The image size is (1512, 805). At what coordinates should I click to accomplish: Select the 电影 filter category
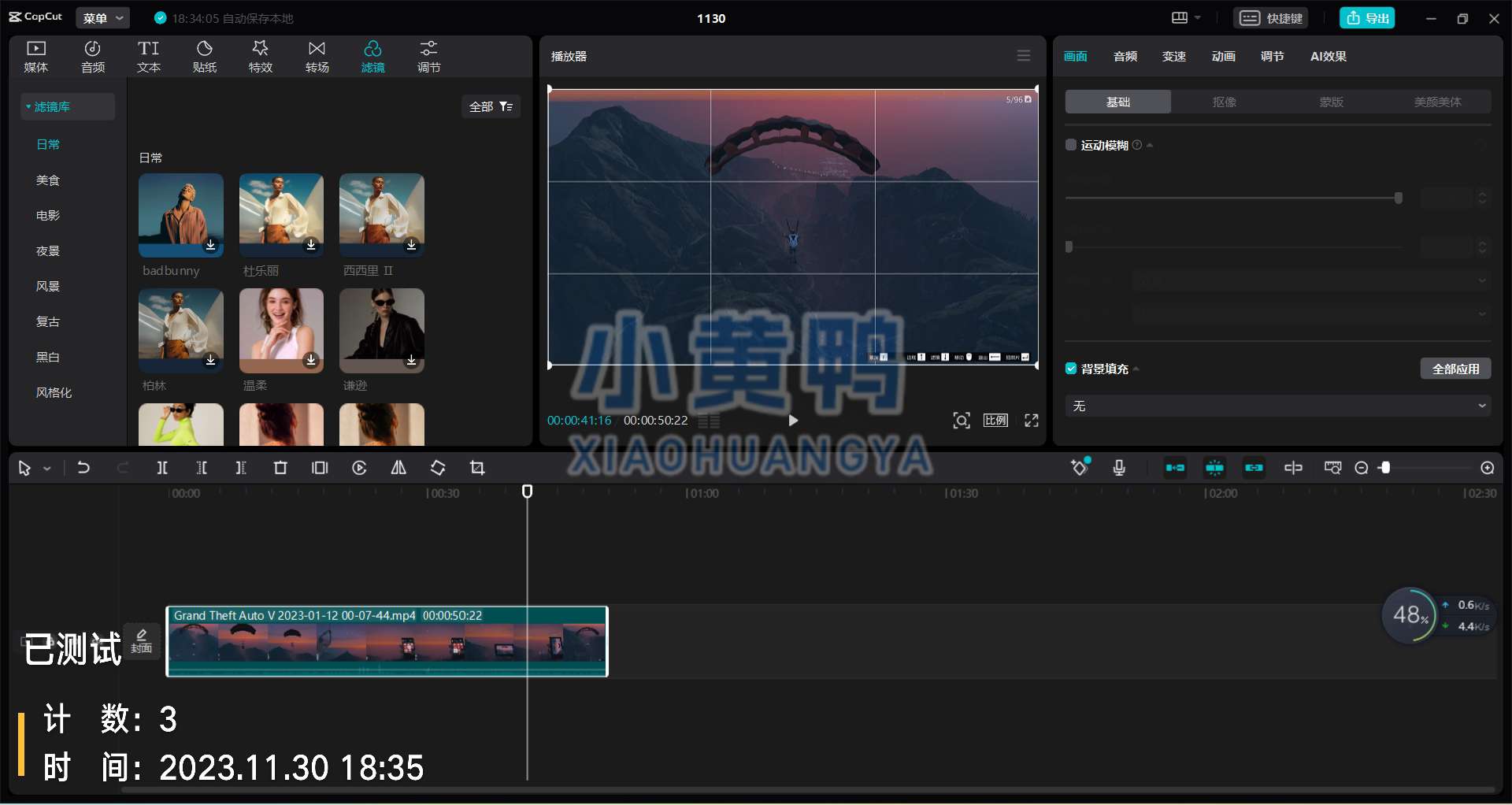coord(48,215)
